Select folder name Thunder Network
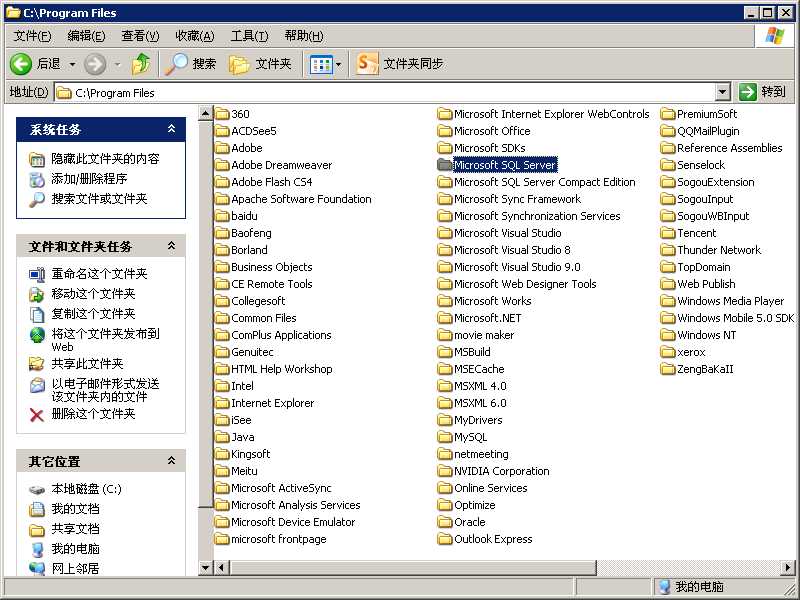 pyautogui.click(x=718, y=250)
